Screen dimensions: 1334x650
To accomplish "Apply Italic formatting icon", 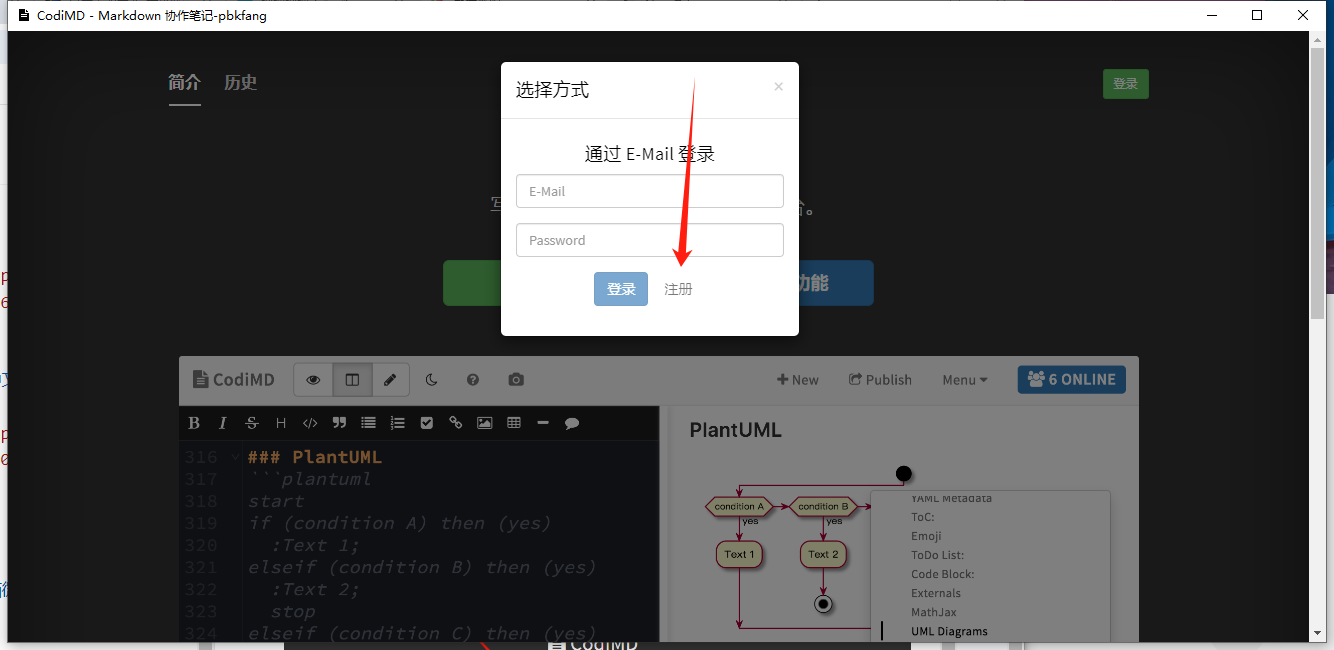I will coord(223,423).
